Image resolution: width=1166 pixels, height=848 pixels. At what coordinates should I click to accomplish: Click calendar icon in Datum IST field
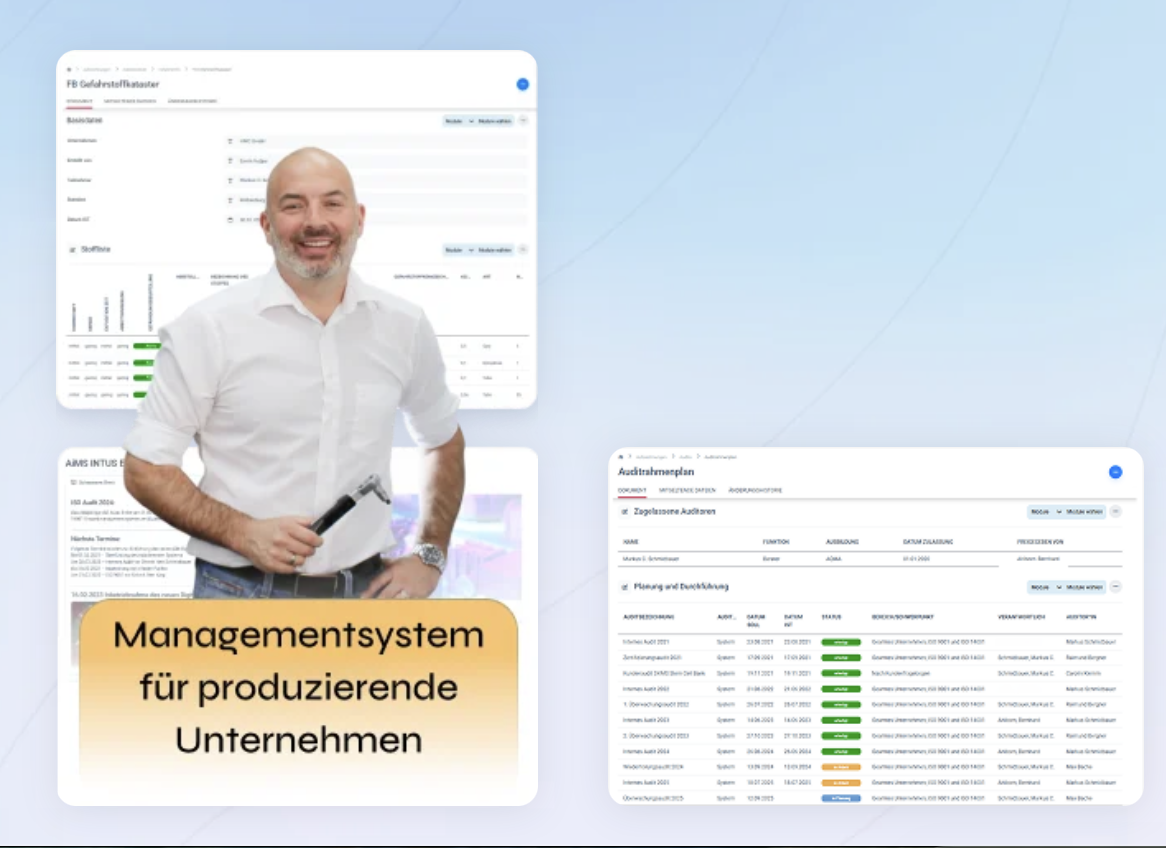coord(230,219)
